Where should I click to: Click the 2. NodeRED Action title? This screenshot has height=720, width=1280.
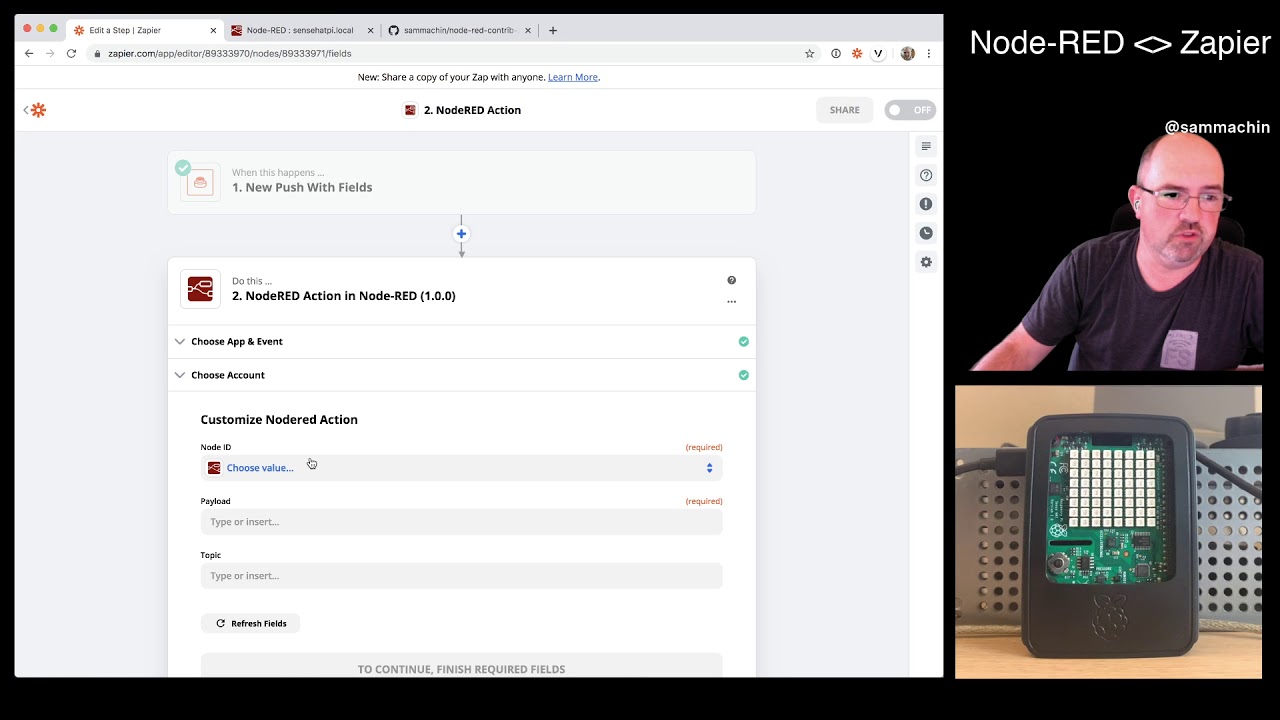(472, 110)
